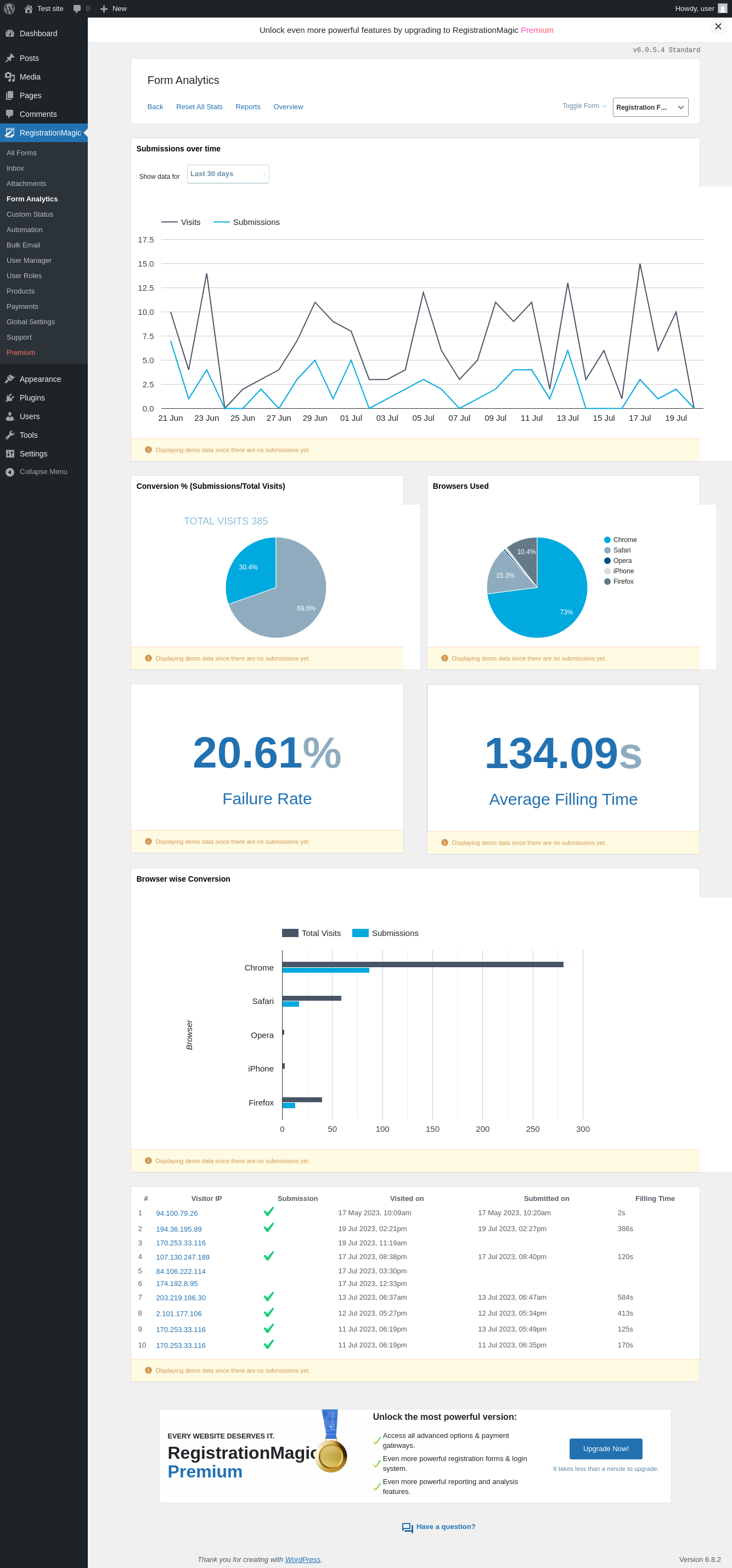Image resolution: width=732 pixels, height=1568 pixels.
Task: Click info icon under Submissions over time
Action: [148, 450]
